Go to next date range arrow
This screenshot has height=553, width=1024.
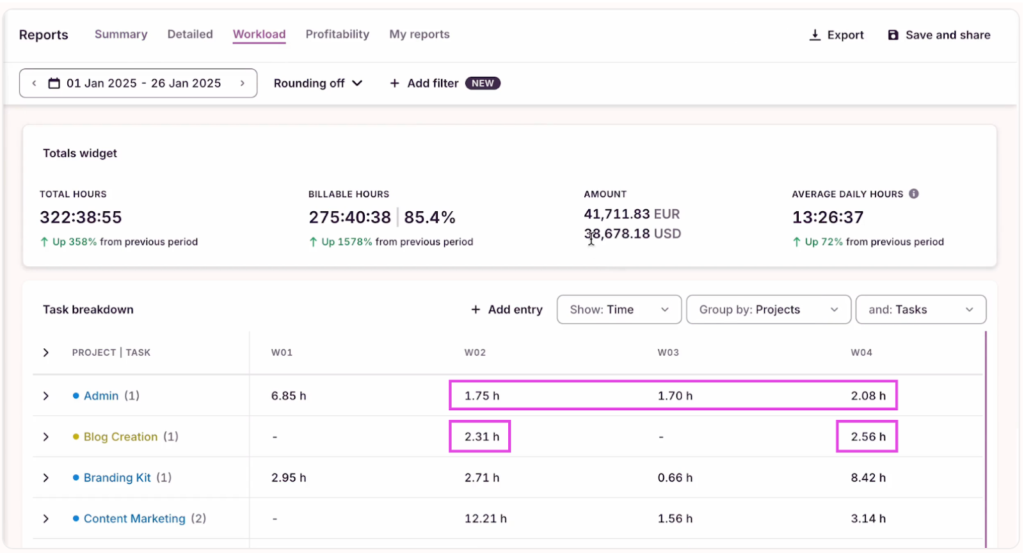point(242,83)
